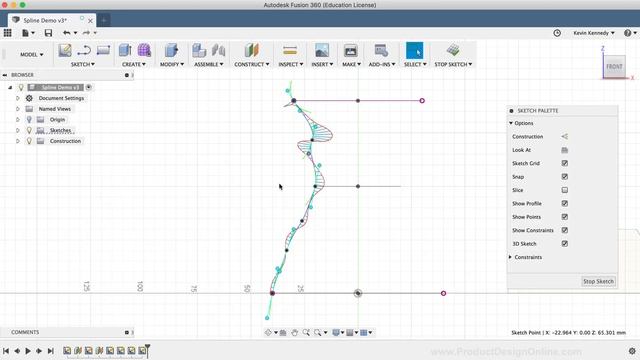Open the INSPECT menu
The image size is (640, 360).
pos(291,64)
